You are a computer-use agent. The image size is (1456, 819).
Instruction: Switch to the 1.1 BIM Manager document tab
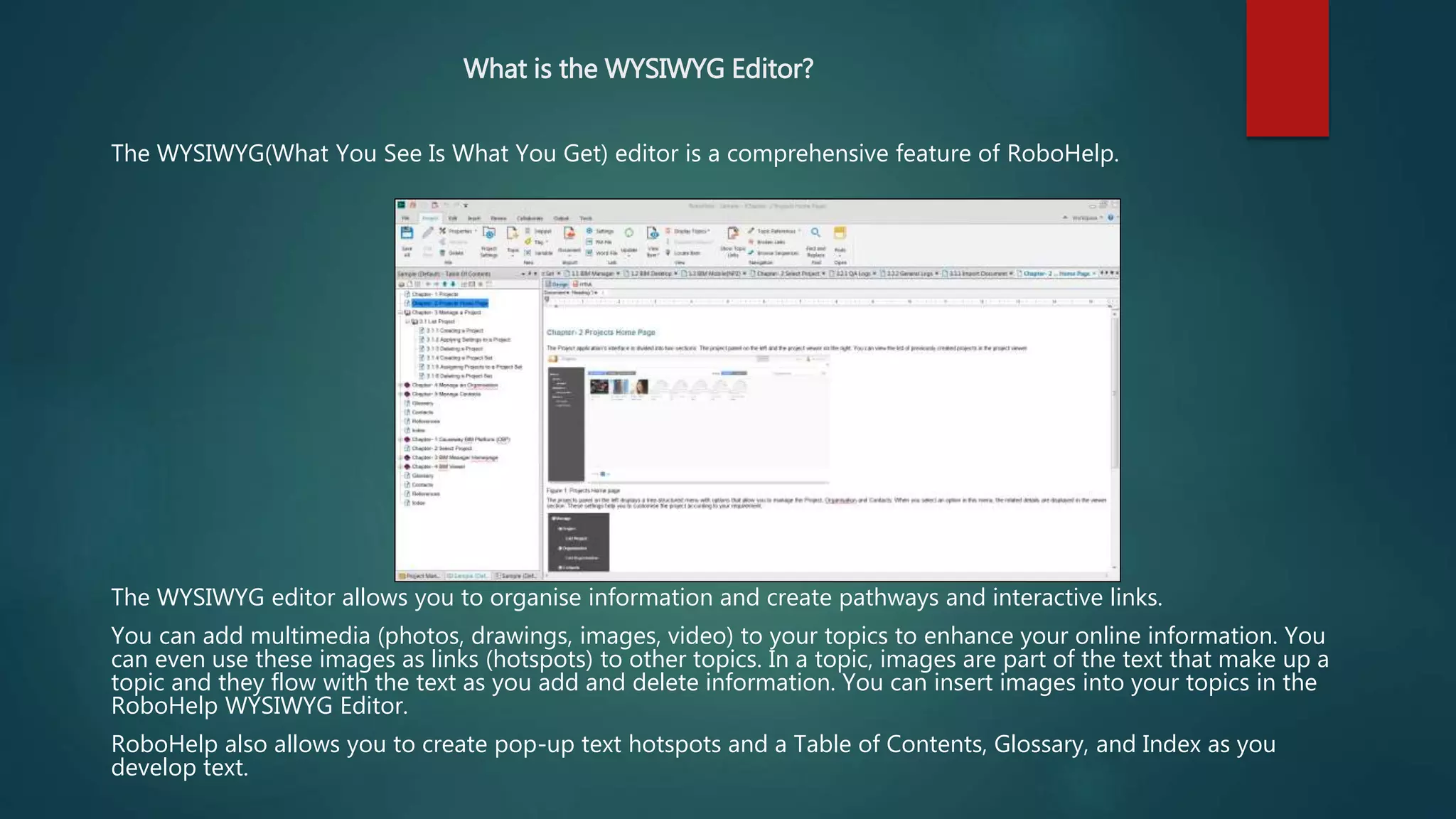(591, 273)
